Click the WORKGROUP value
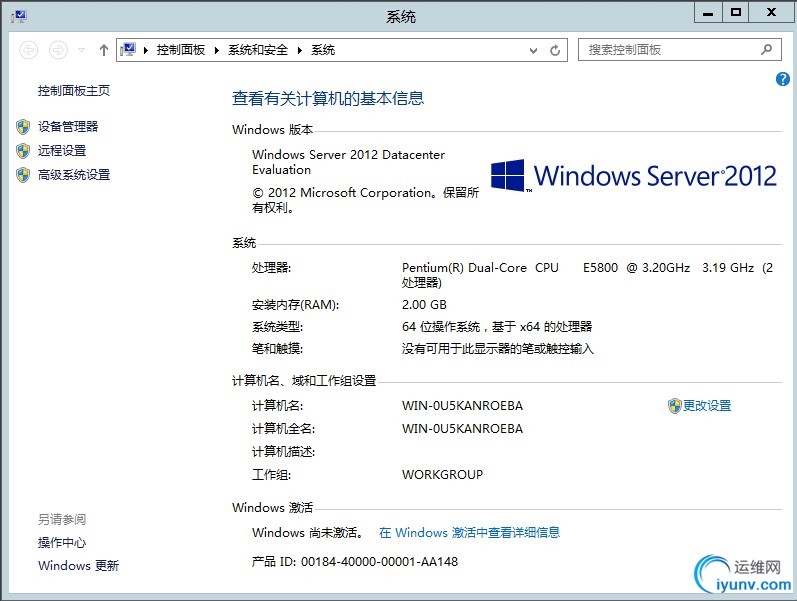Screen dimensions: 797x601 point(442,474)
